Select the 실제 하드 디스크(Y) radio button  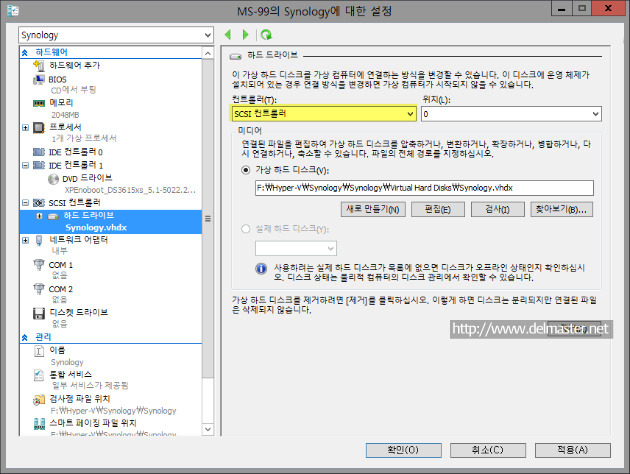click(245, 229)
